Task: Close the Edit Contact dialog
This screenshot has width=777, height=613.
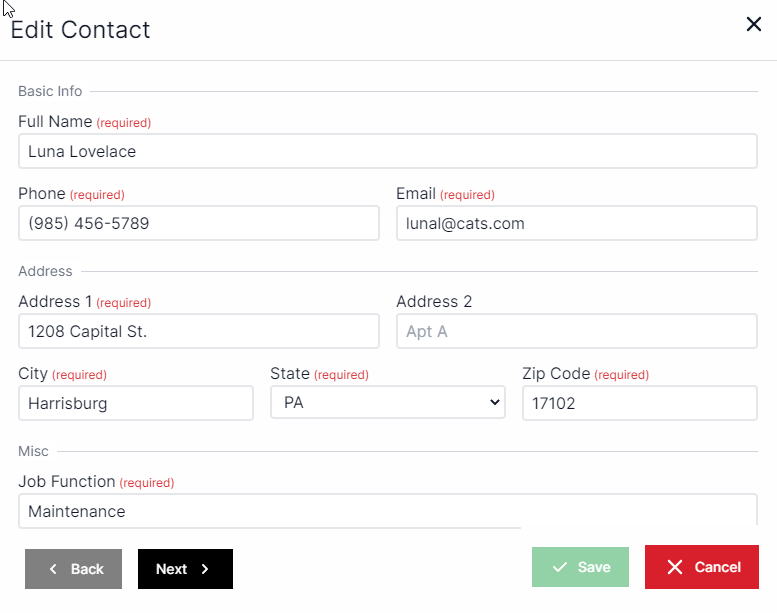Action: (754, 25)
